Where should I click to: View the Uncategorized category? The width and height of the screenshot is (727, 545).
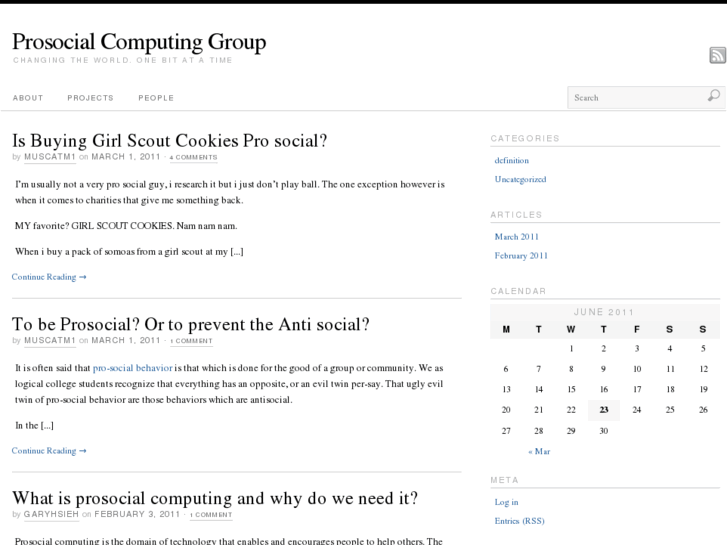520,179
